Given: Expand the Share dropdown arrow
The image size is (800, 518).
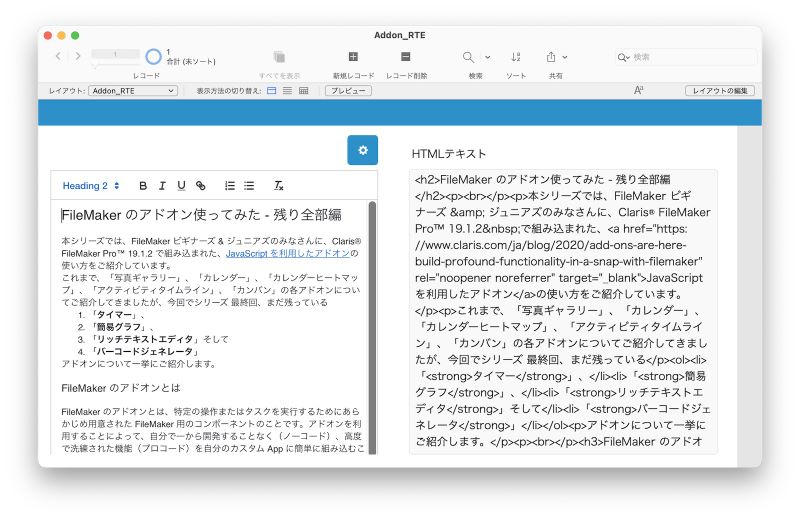Looking at the screenshot, I should (565, 57).
